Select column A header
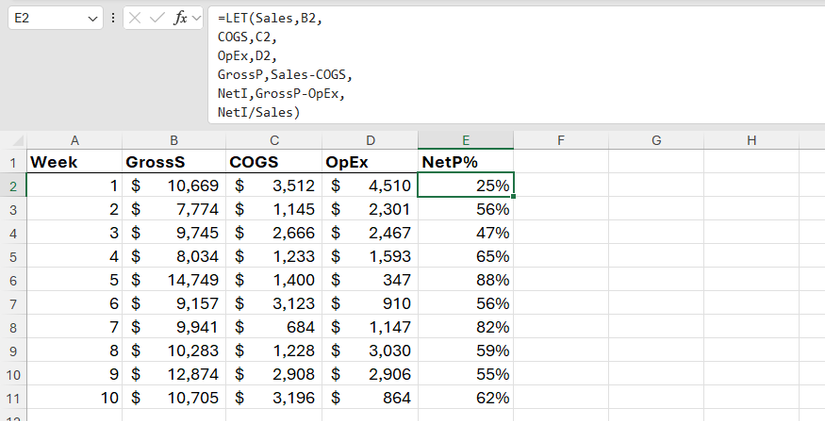 pyautogui.click(x=74, y=140)
